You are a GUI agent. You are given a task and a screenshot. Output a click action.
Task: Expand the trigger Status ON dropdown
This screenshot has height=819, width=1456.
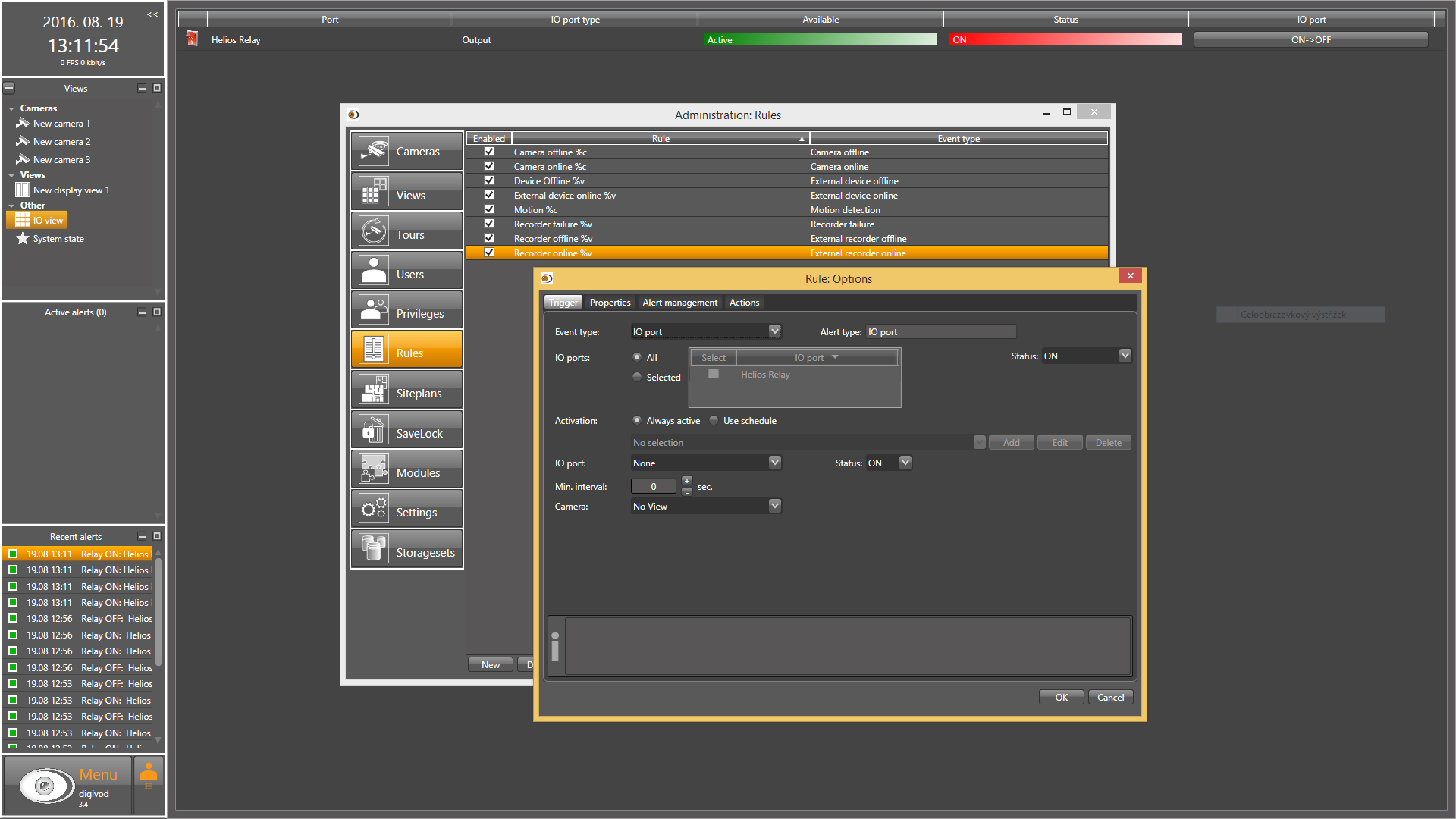click(1125, 356)
